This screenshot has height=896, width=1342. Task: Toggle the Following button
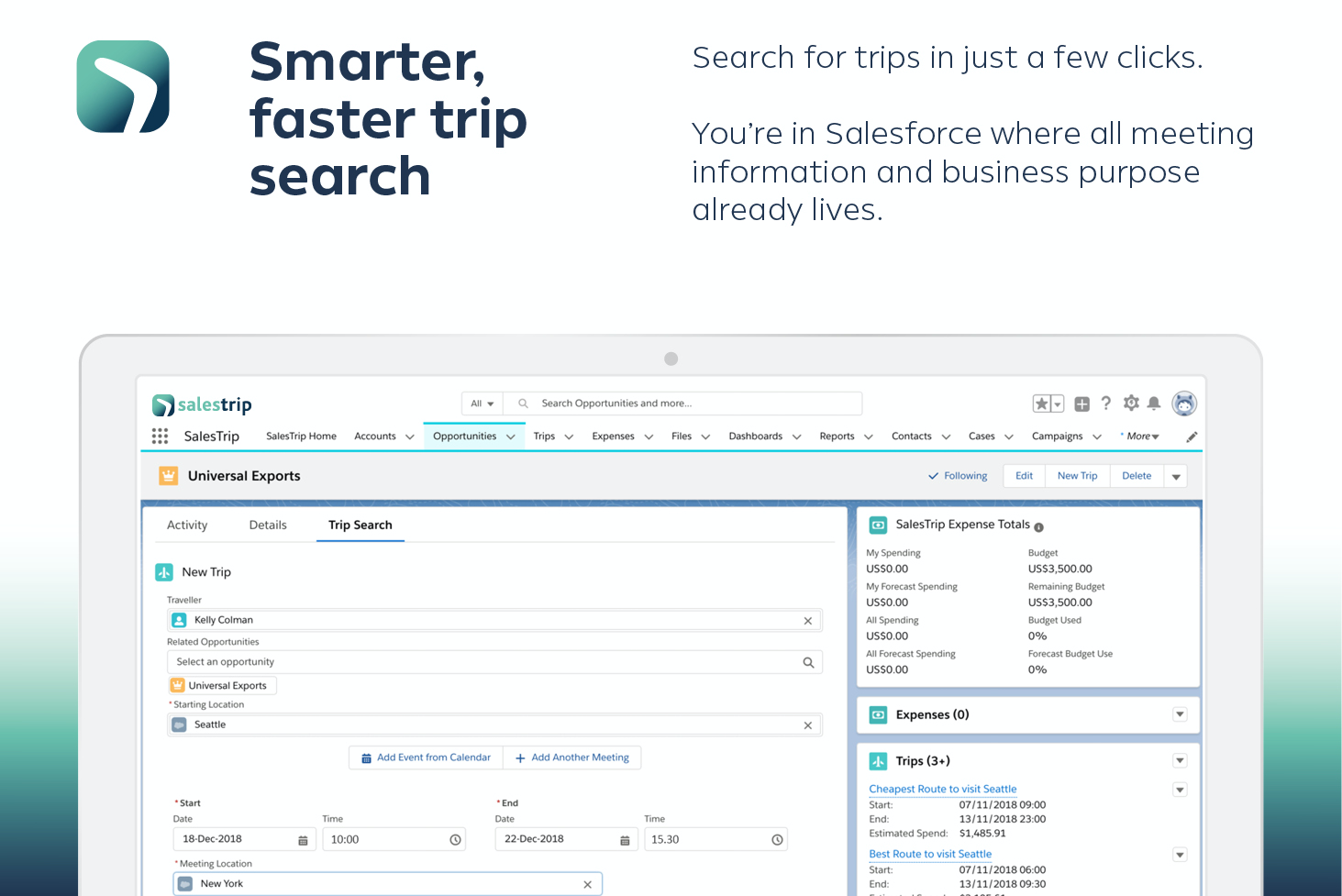click(x=958, y=476)
